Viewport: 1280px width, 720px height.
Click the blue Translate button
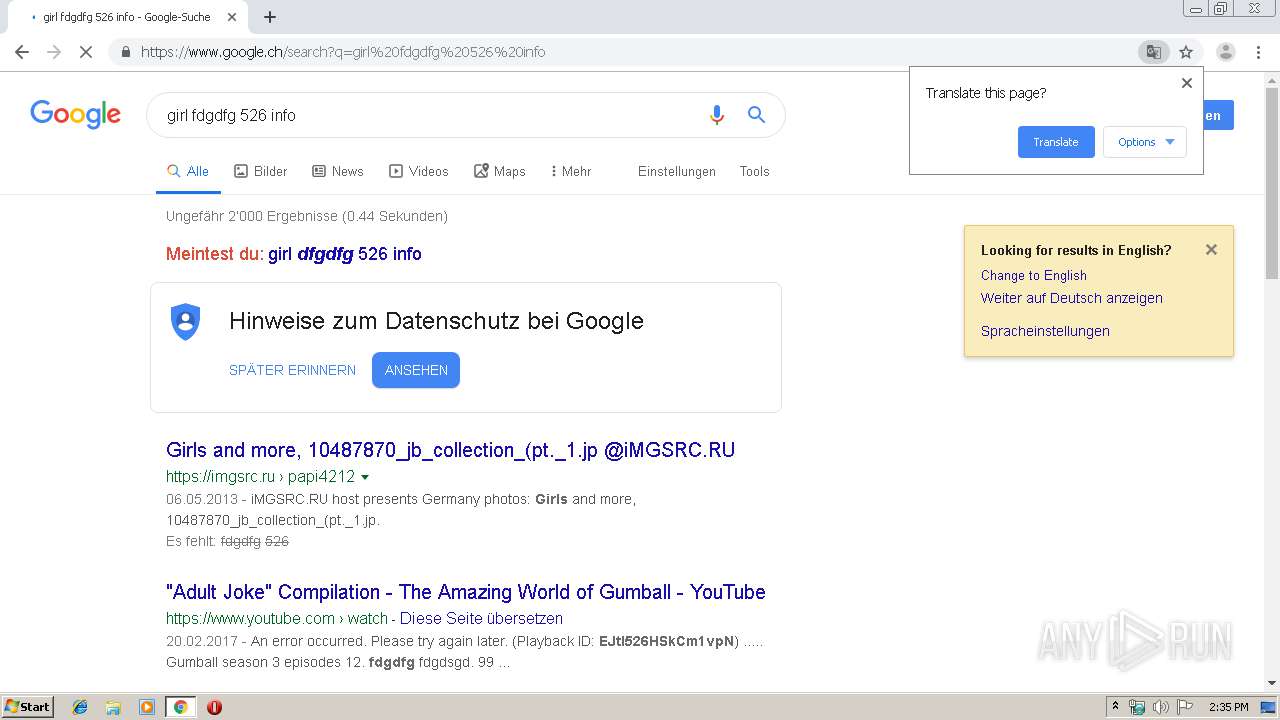pos(1056,142)
